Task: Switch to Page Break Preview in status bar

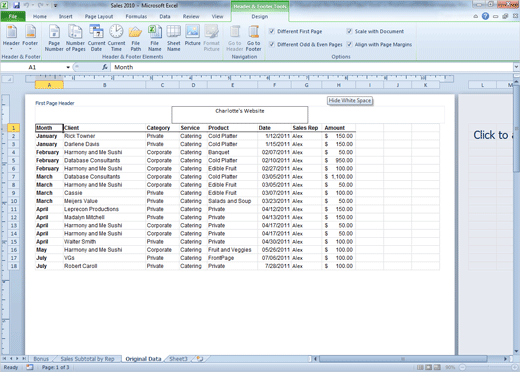Action: [437, 367]
